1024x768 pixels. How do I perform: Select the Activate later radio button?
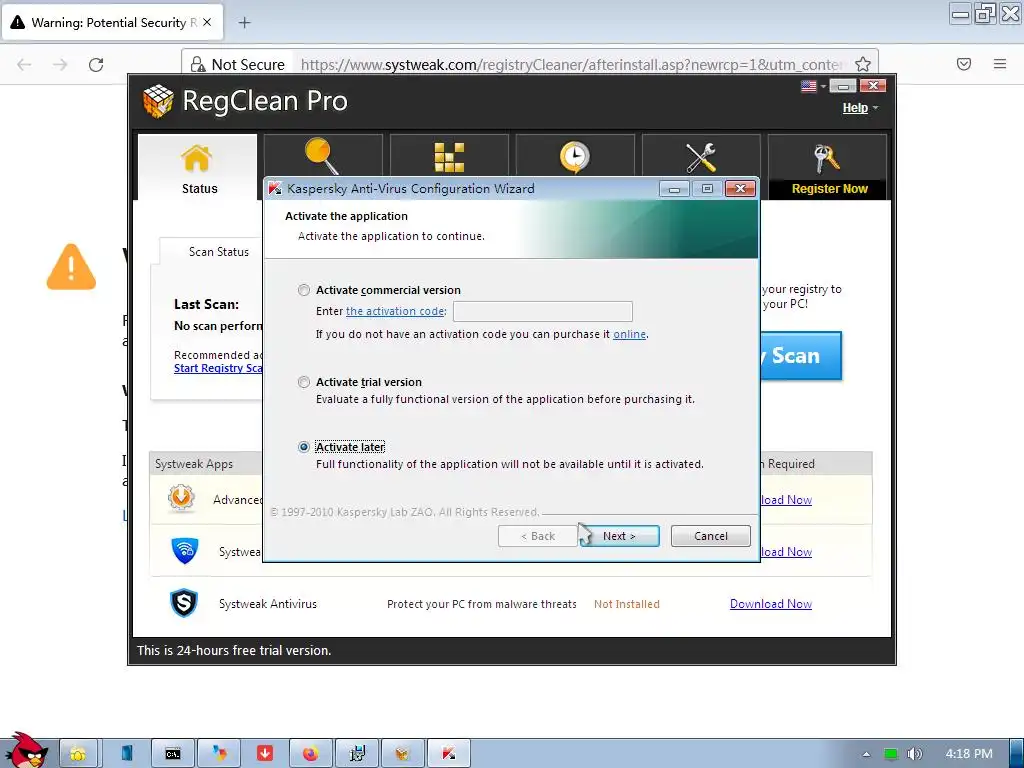tap(304, 447)
